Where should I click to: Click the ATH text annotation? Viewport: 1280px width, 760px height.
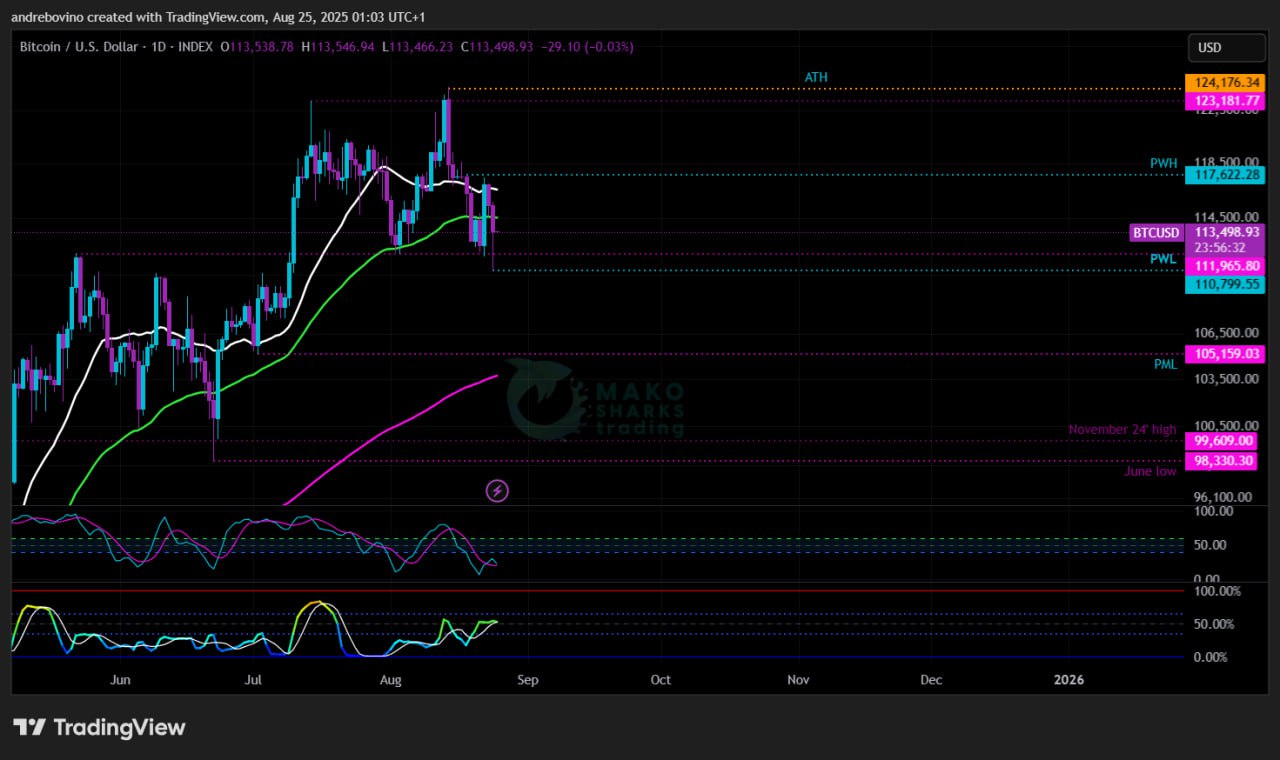click(x=816, y=77)
